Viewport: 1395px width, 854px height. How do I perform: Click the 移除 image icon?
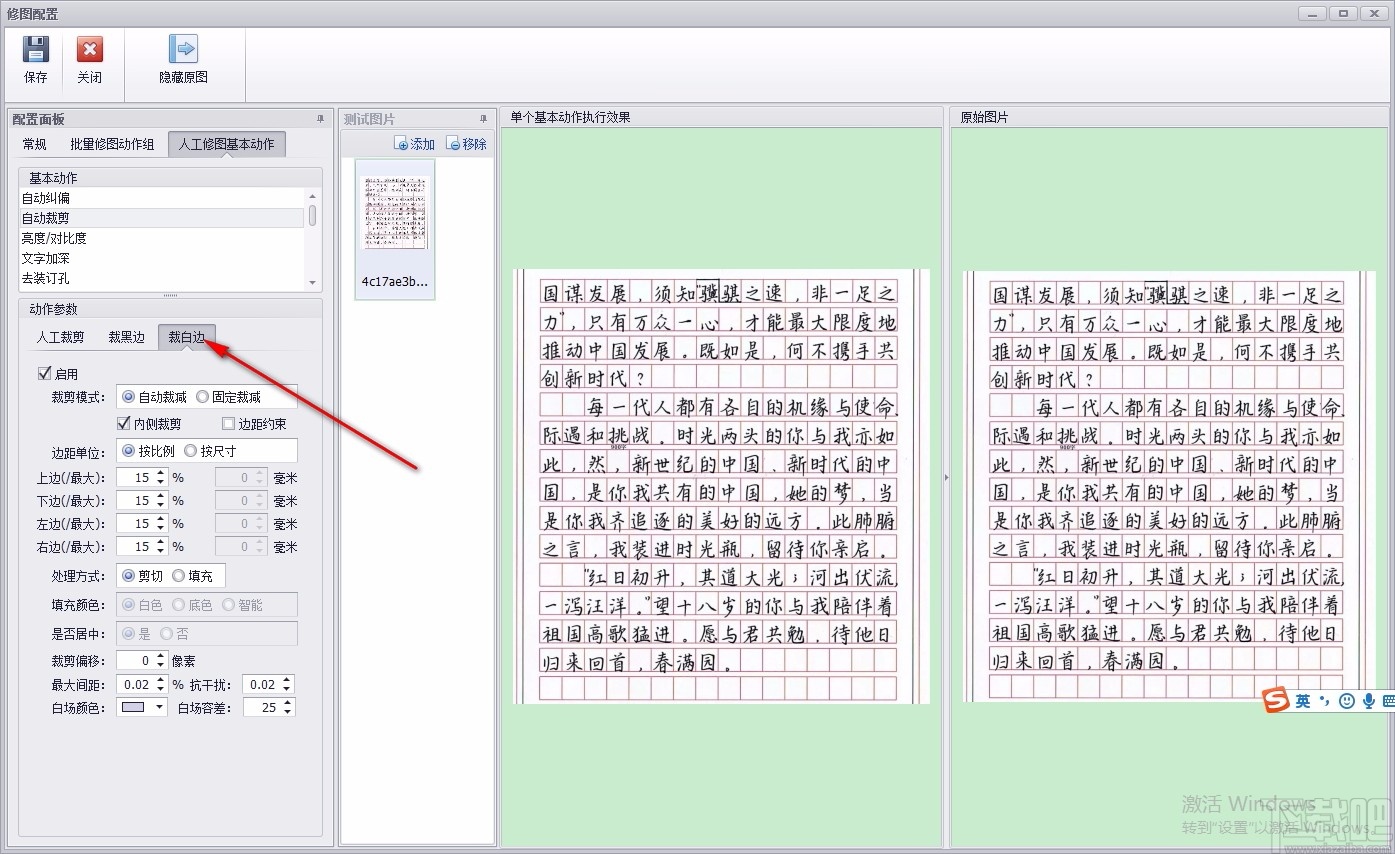453,144
